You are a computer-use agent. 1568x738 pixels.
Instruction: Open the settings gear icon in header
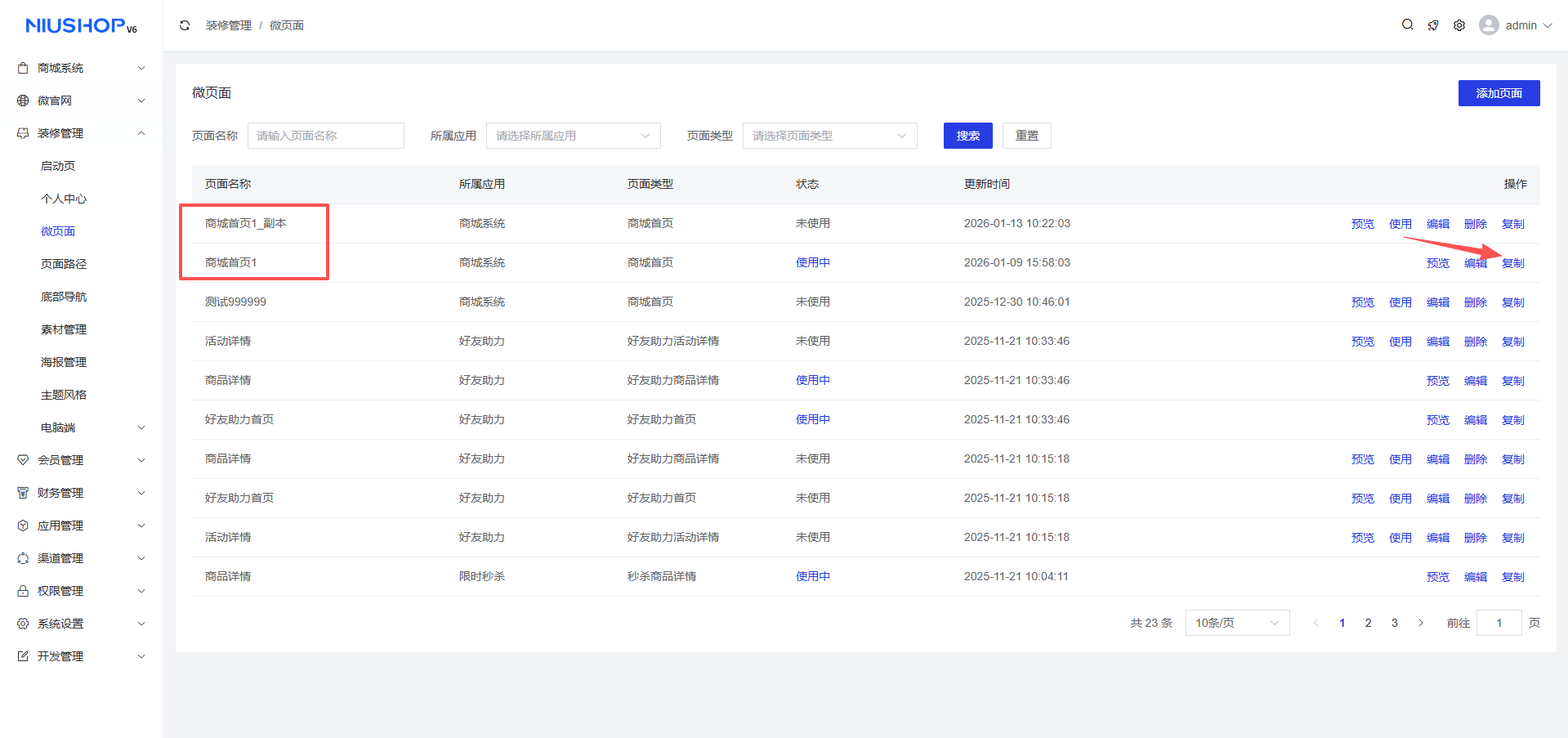[1459, 25]
